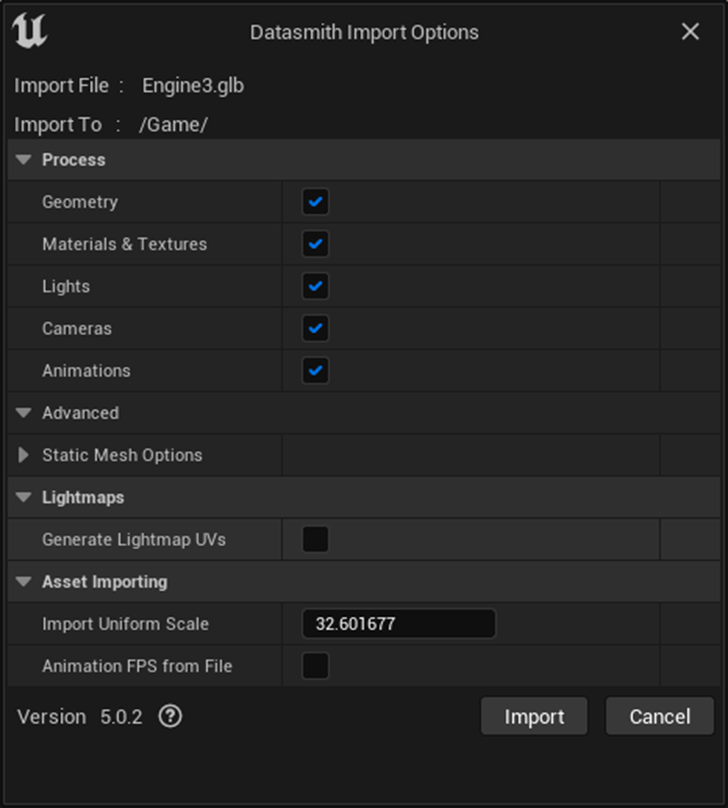Collapse the Advanced section

(x=24, y=413)
